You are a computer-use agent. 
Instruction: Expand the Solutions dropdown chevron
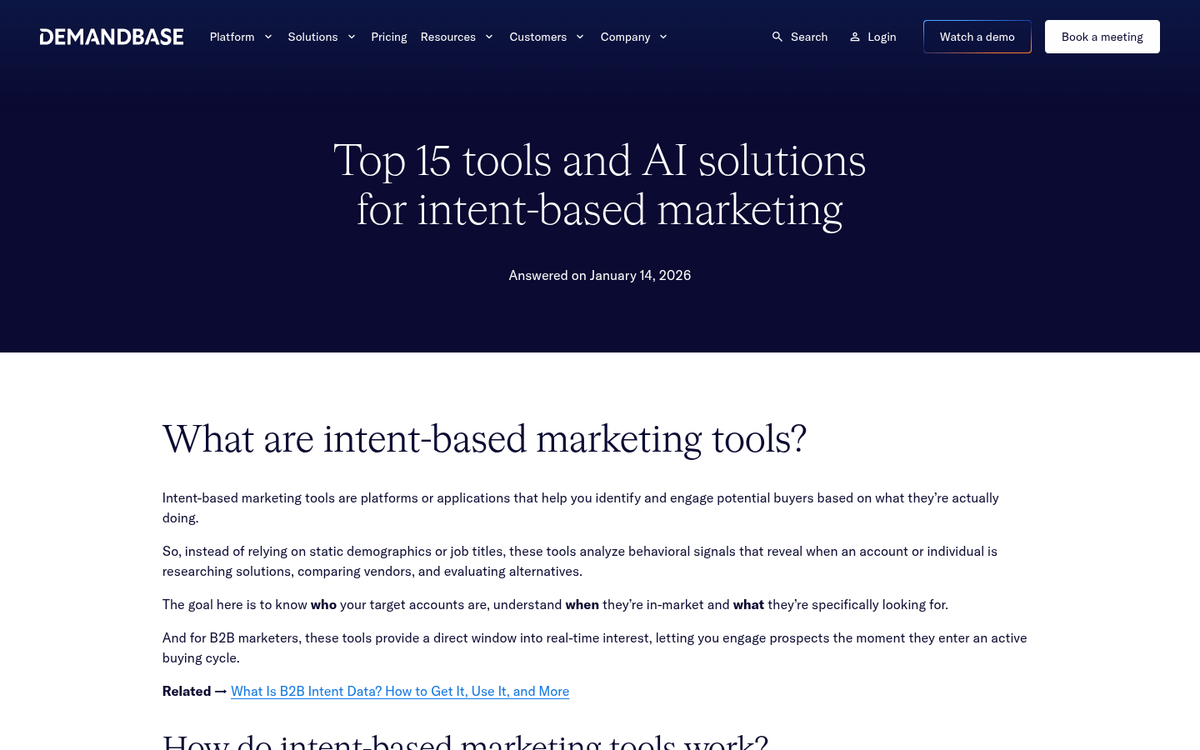[x=351, y=37]
